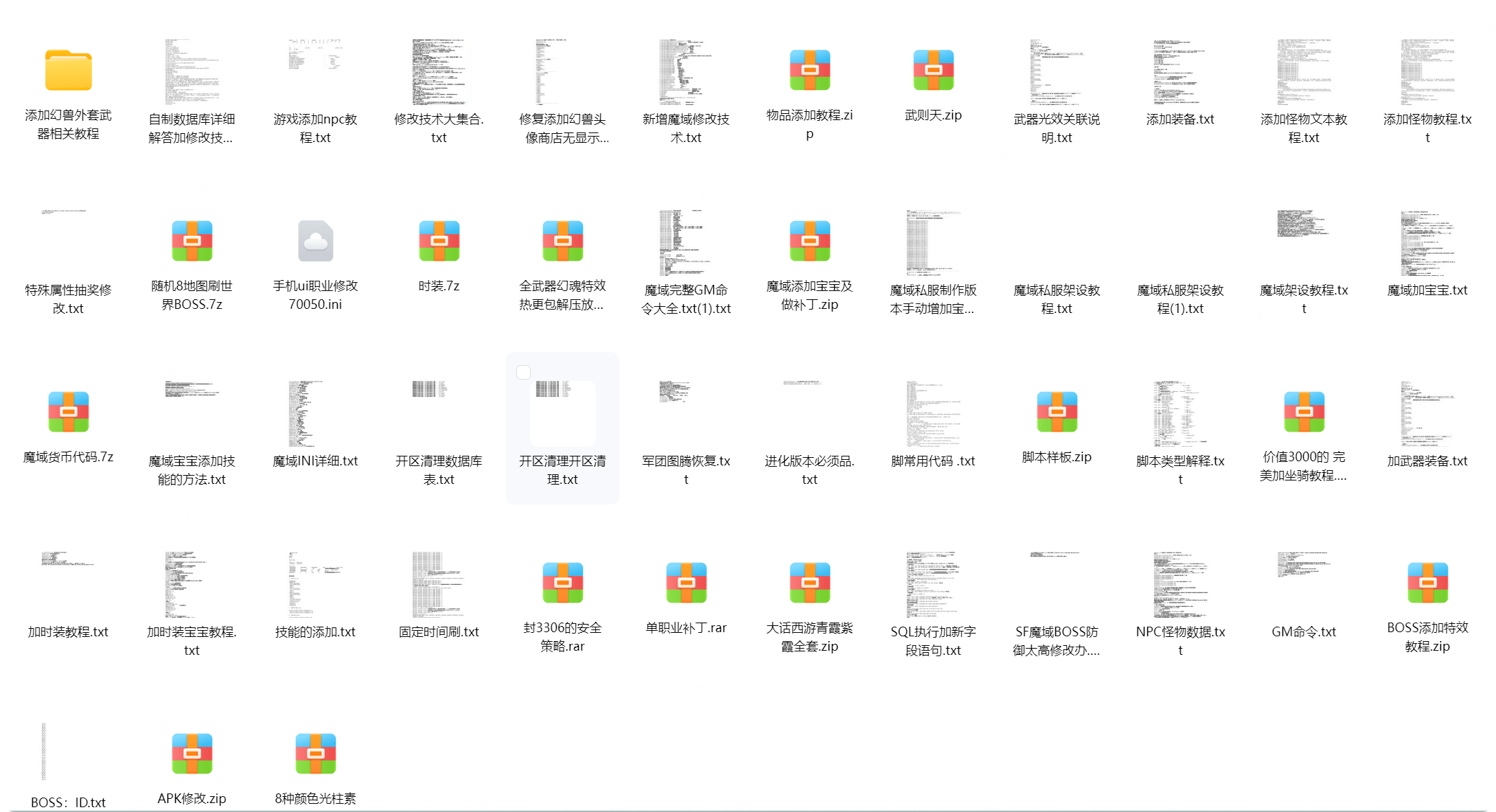Select the 单职业补丁.rar archive icon

click(x=686, y=583)
